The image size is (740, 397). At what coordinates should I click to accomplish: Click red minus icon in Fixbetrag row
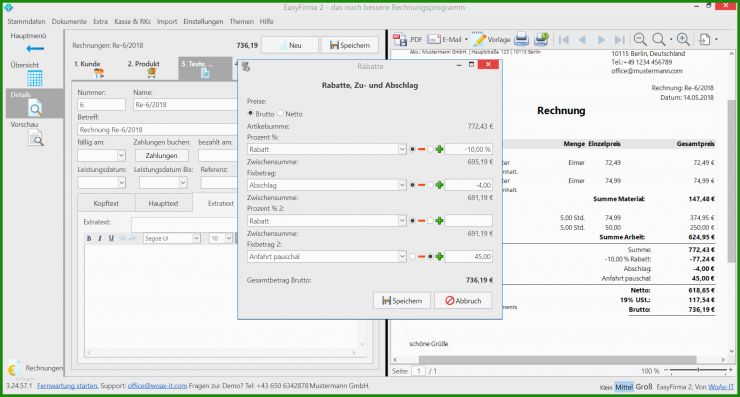point(421,185)
